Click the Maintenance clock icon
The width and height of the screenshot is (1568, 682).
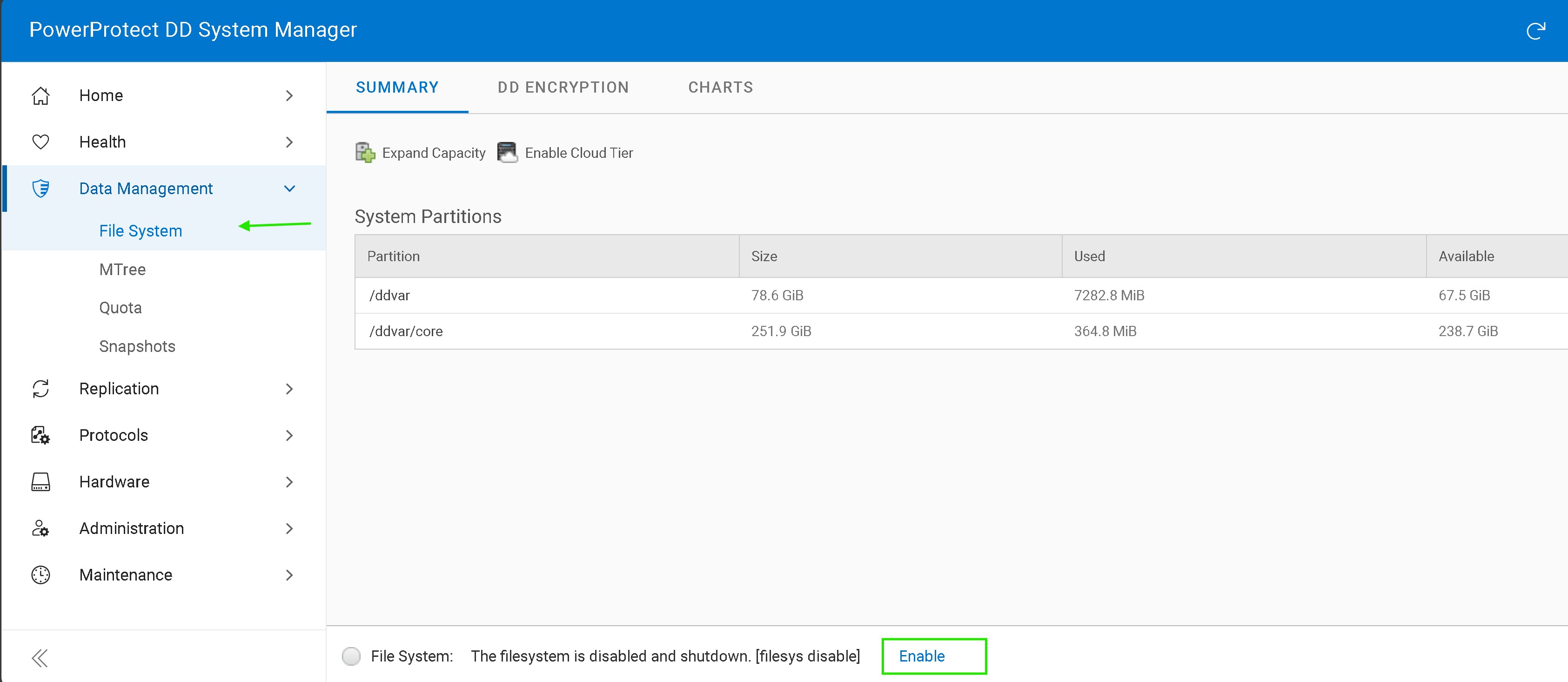click(x=41, y=575)
